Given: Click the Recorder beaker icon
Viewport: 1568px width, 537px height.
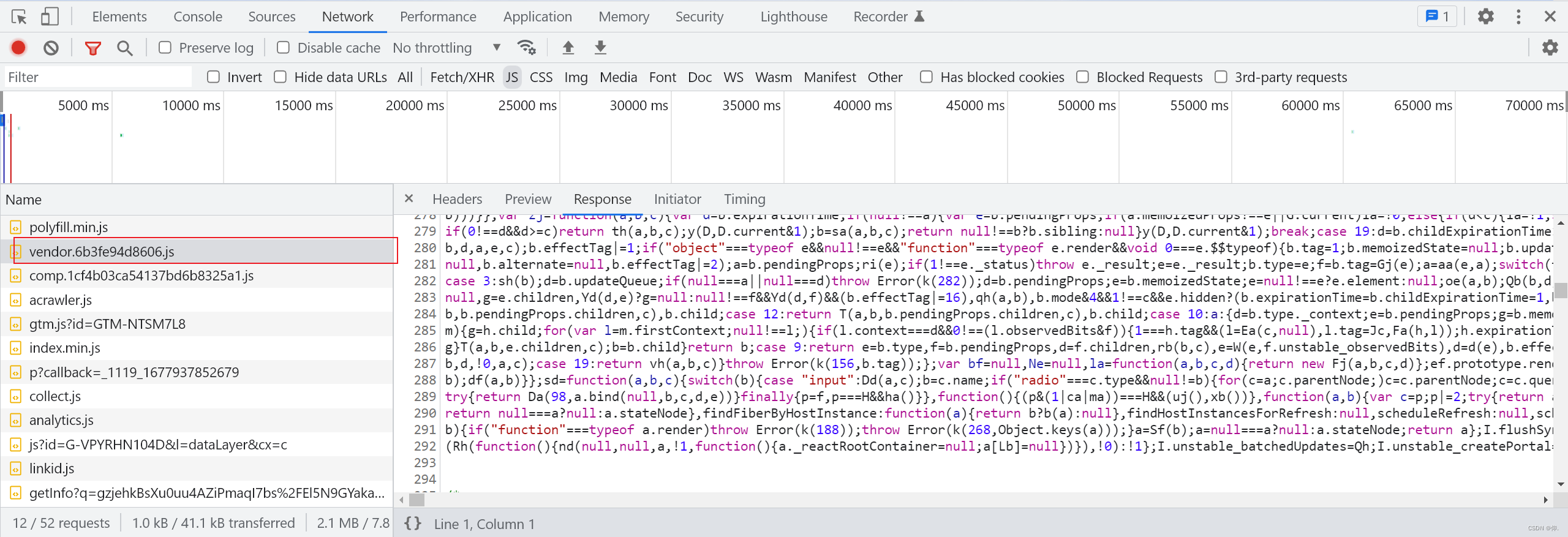Looking at the screenshot, I should tap(919, 17).
